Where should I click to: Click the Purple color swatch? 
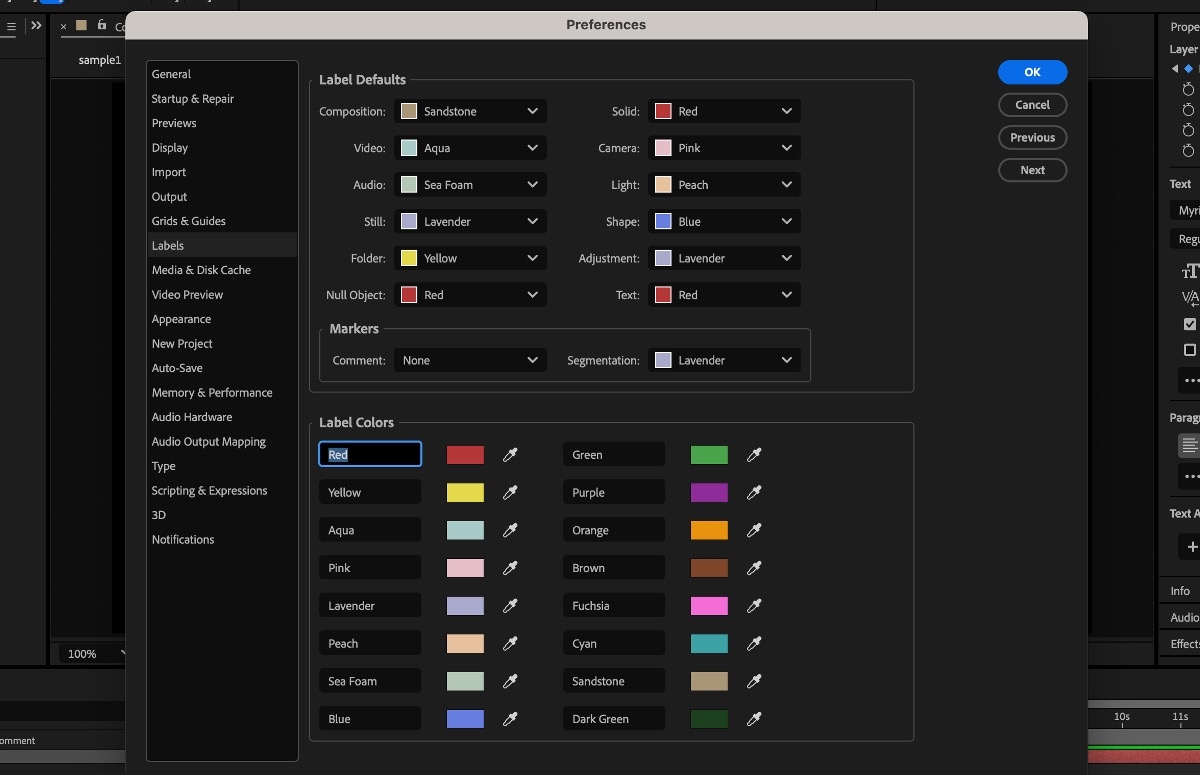click(709, 492)
